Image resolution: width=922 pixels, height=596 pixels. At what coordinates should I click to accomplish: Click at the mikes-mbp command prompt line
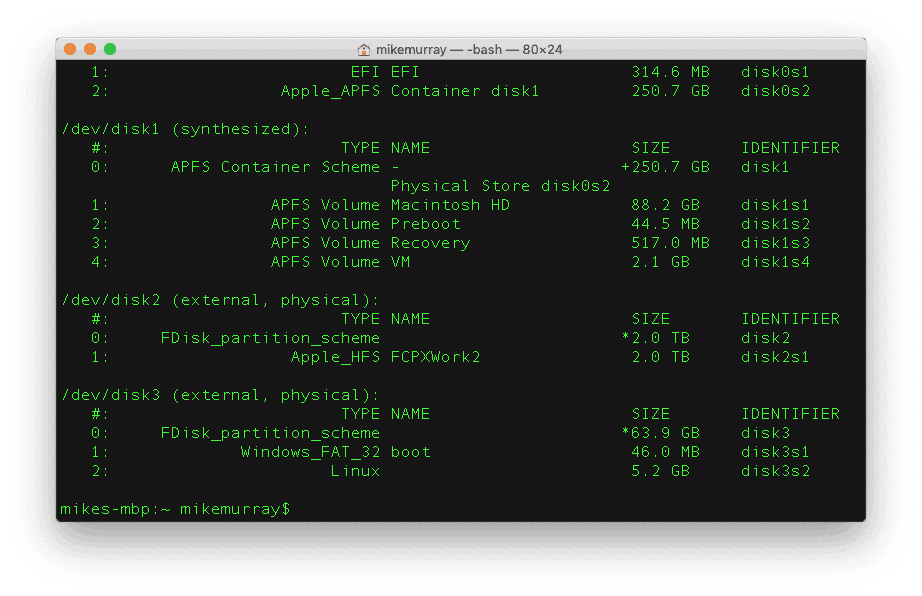tap(175, 509)
